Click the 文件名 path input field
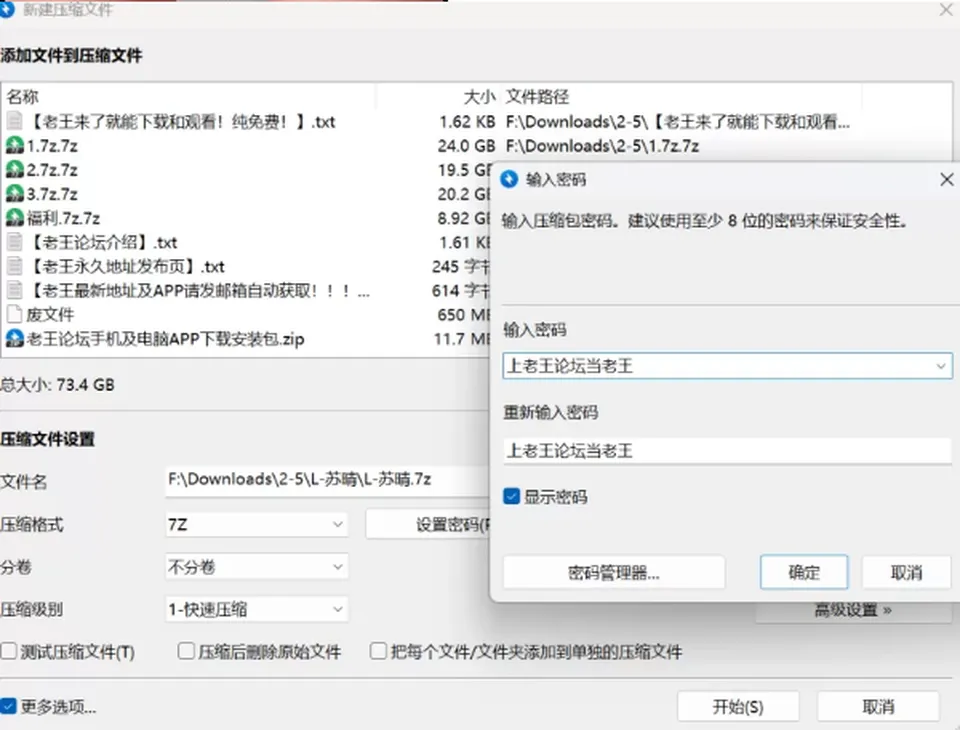 pos(328,480)
